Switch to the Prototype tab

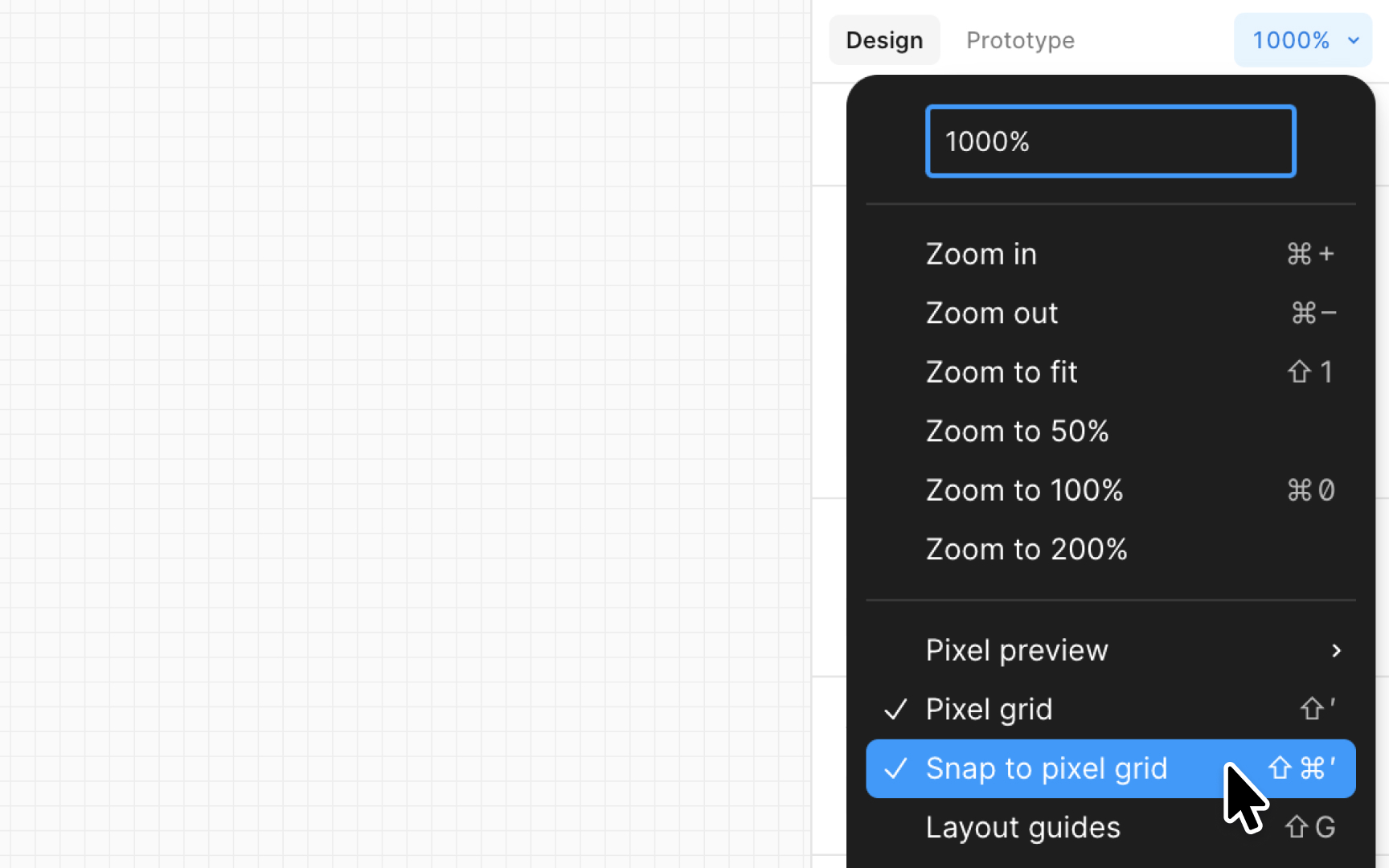coord(1020,40)
